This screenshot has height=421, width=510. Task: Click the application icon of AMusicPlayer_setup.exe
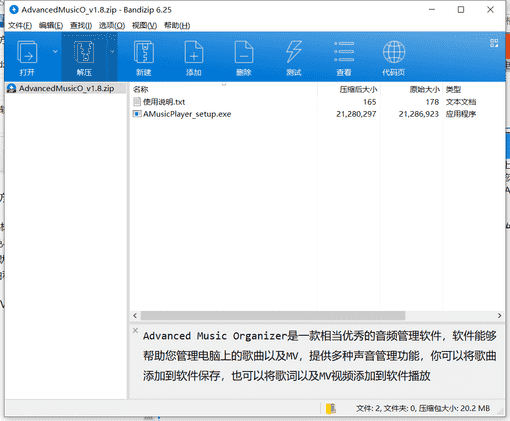click(x=137, y=114)
